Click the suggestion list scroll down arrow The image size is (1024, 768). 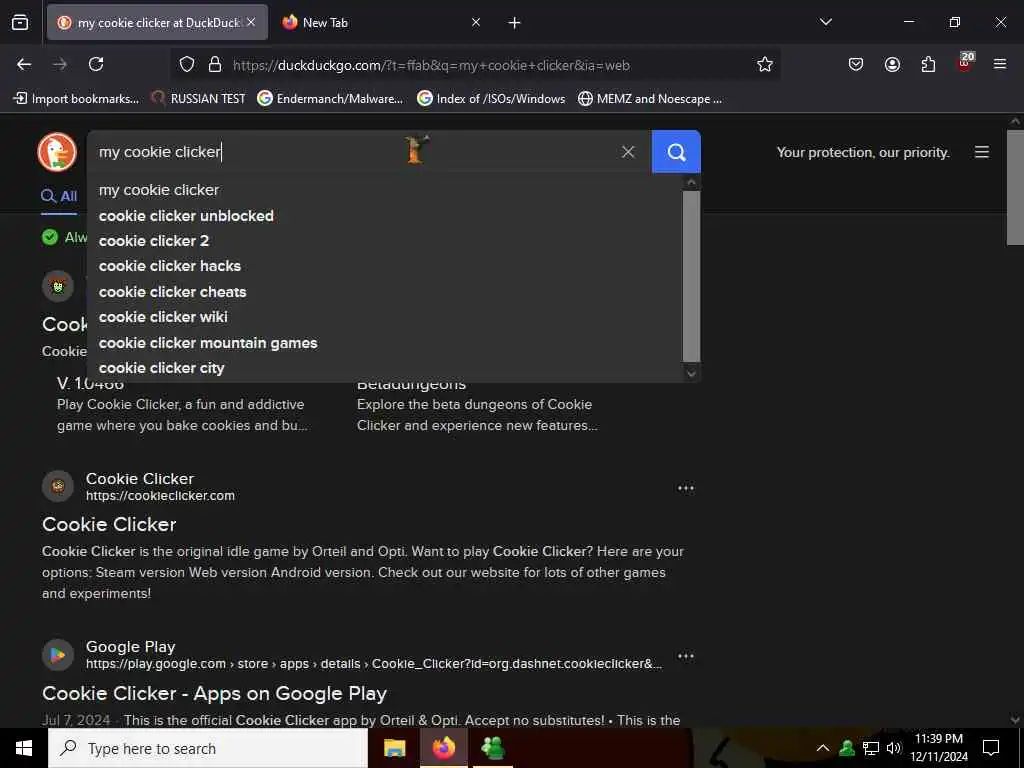coord(691,374)
